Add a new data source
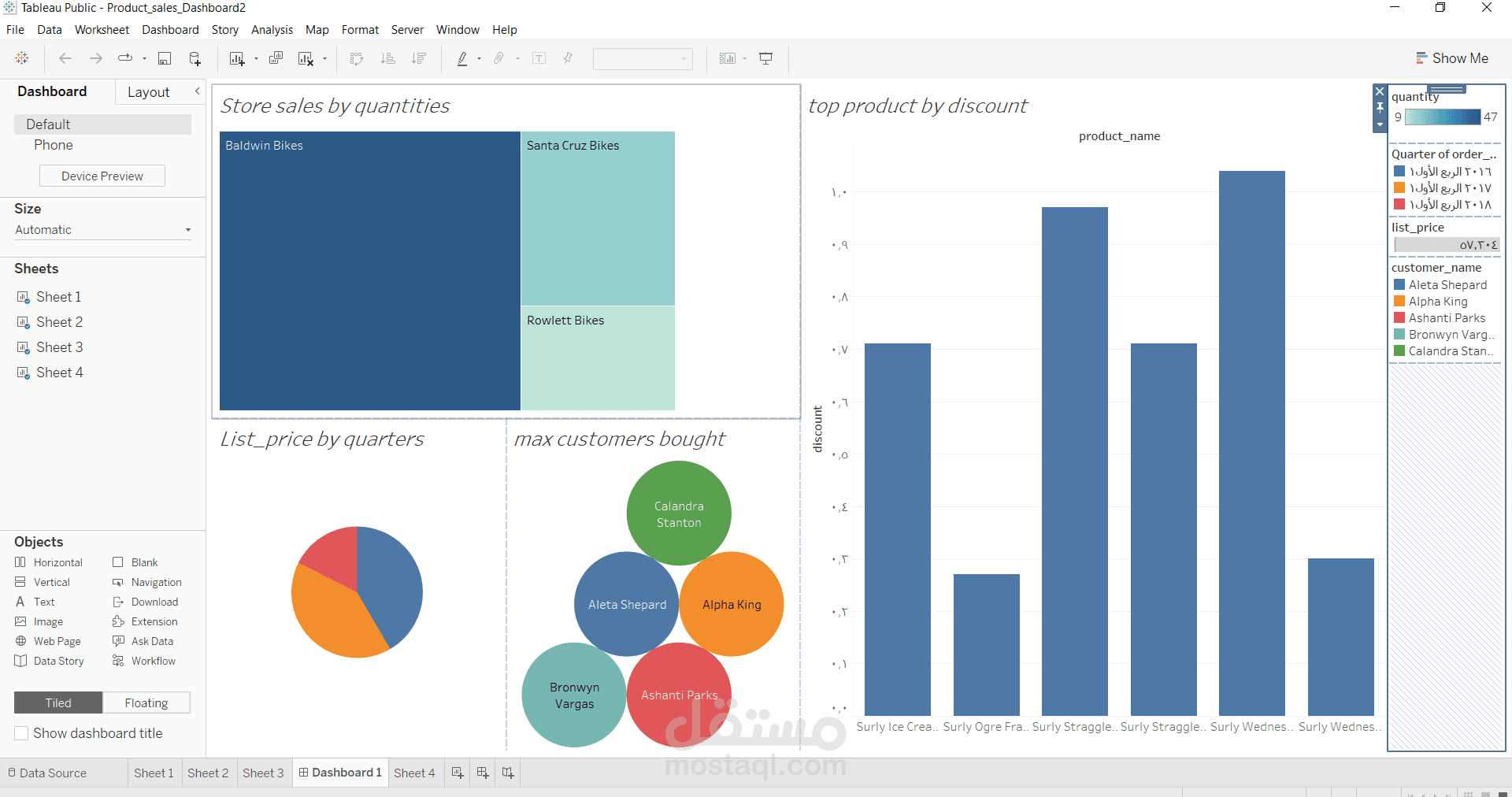The width and height of the screenshot is (1512, 797). (x=195, y=58)
